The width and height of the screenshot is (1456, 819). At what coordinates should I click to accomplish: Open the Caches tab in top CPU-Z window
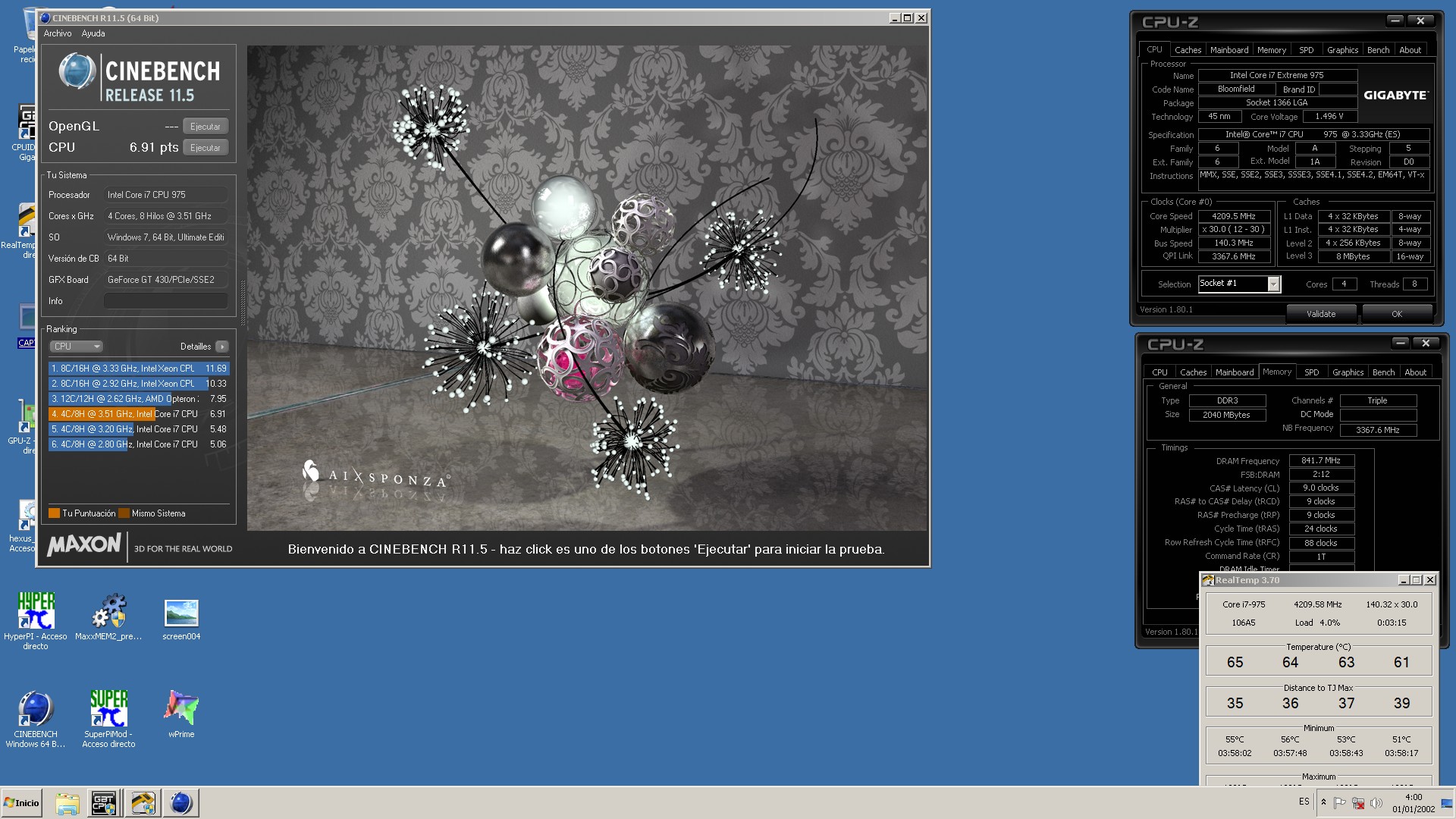(1188, 50)
